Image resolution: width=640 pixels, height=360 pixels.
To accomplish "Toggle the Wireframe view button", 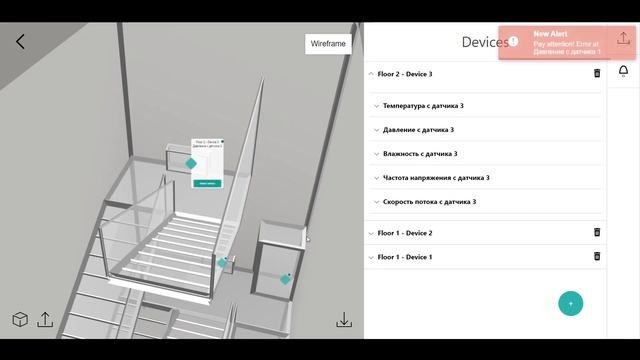I will [x=328, y=44].
